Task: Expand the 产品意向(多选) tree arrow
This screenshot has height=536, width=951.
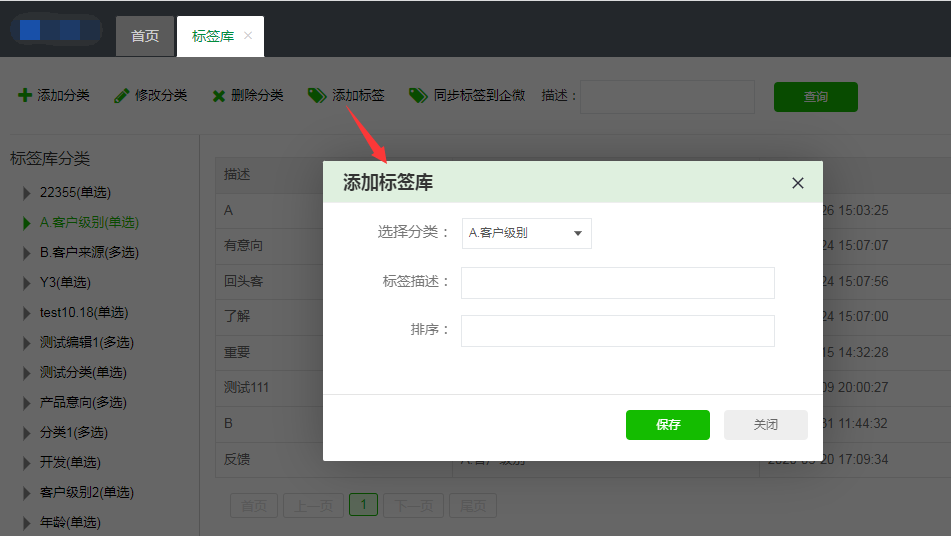Action: (27, 403)
